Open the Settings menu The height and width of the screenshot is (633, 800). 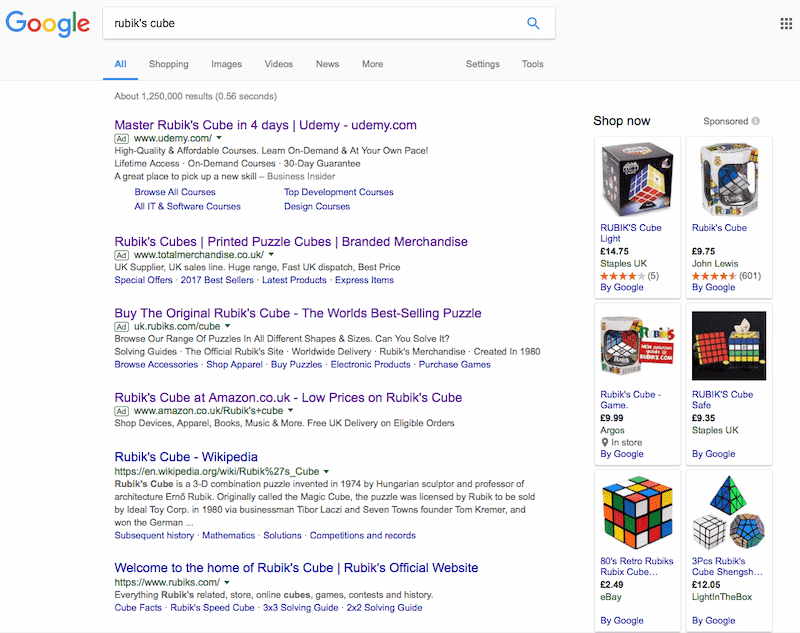tap(483, 64)
